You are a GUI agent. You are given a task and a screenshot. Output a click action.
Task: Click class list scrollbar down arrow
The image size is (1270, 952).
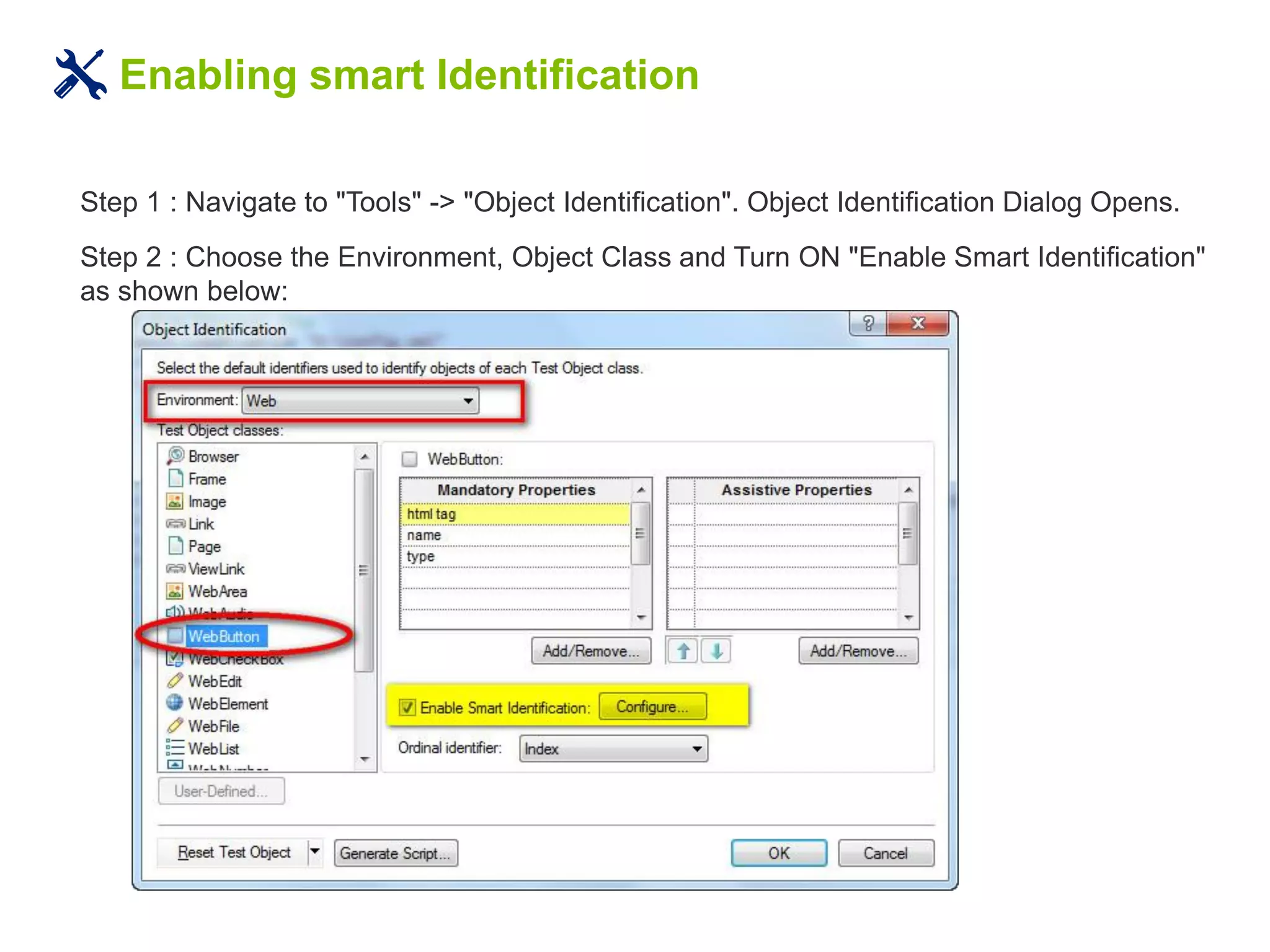click(365, 759)
